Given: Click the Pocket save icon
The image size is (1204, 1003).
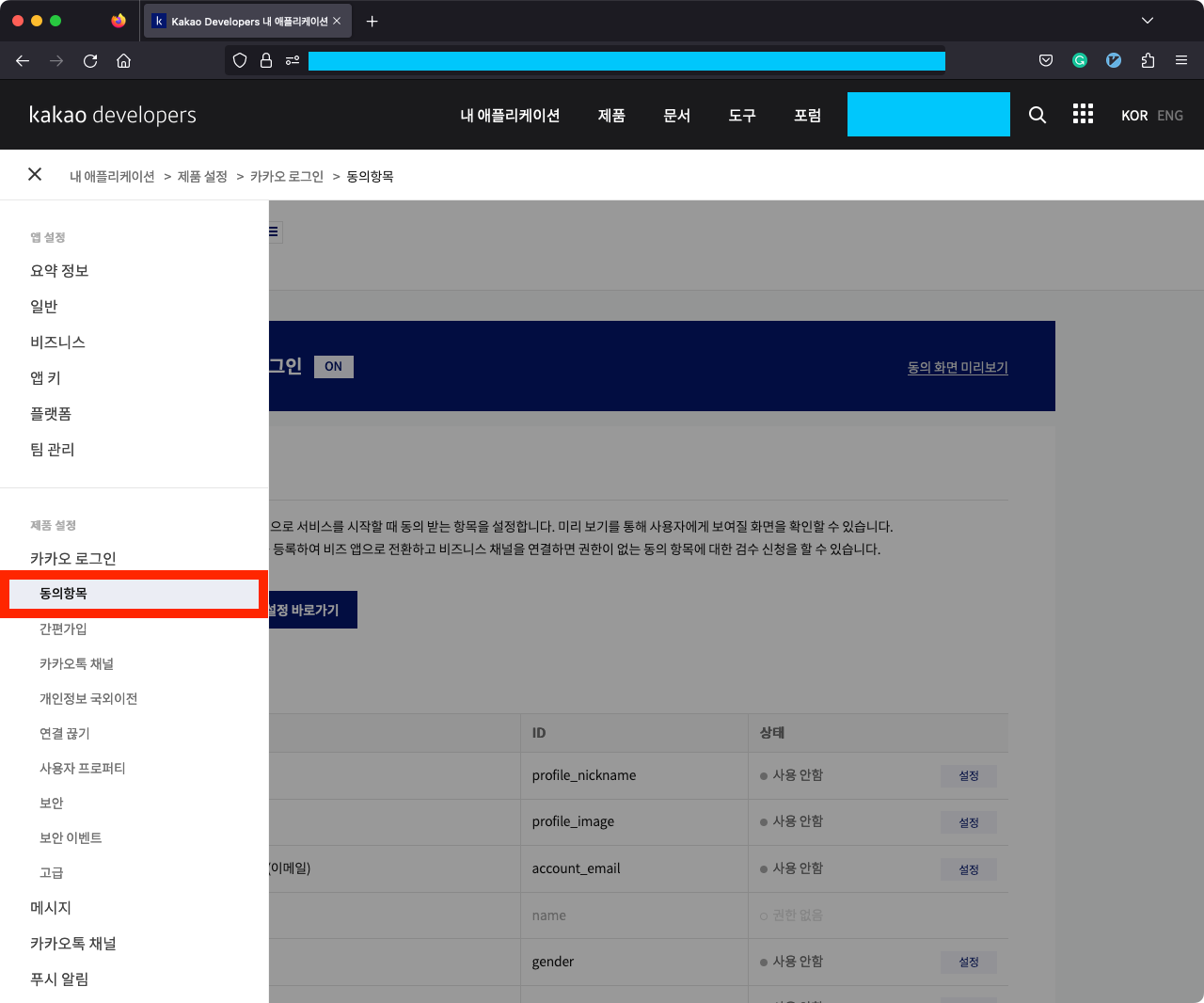Looking at the screenshot, I should [1046, 60].
